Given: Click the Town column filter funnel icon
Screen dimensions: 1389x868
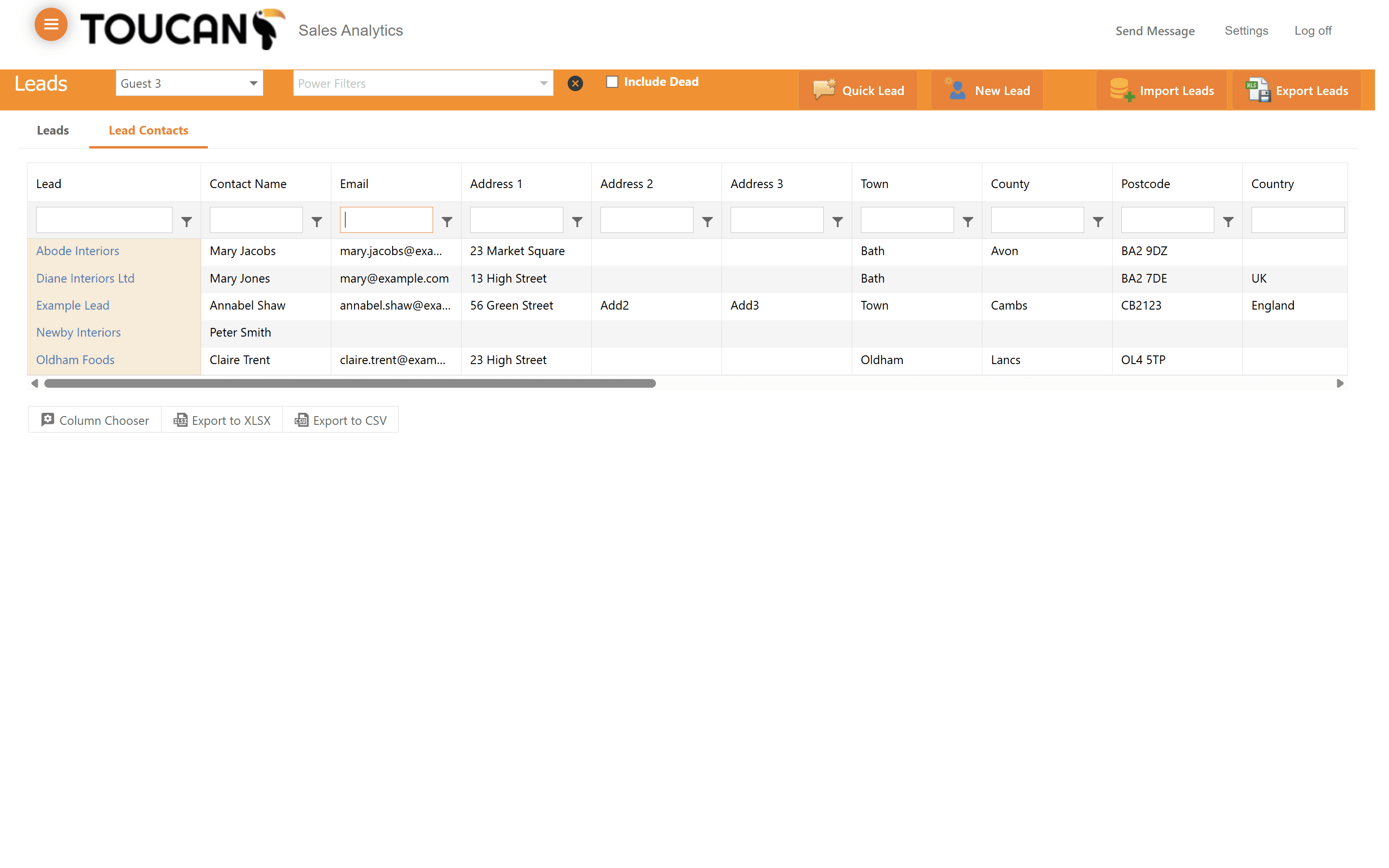Looking at the screenshot, I should [x=968, y=221].
